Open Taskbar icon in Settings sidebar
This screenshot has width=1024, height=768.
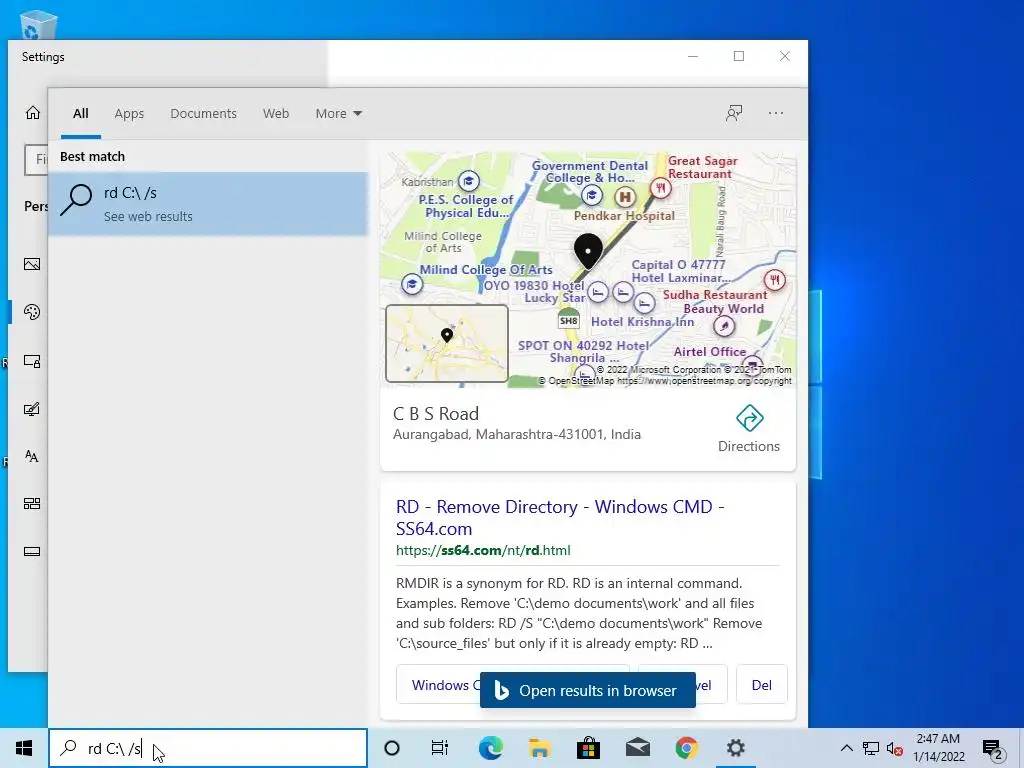pyautogui.click(x=32, y=552)
